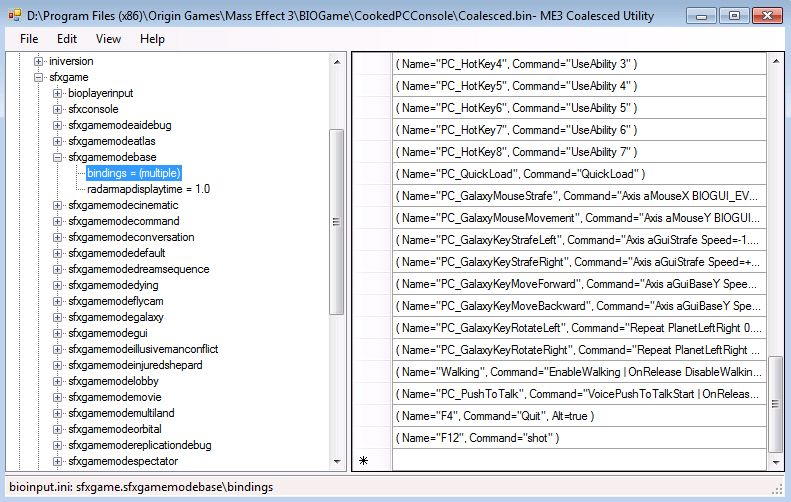This screenshot has width=791, height=502.
Task: Click the application icon in title bar
Action: coord(15,15)
